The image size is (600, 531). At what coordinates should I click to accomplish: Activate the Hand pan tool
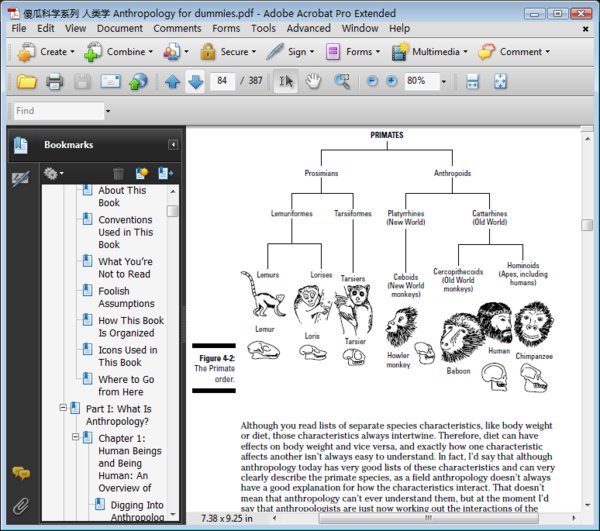point(313,81)
